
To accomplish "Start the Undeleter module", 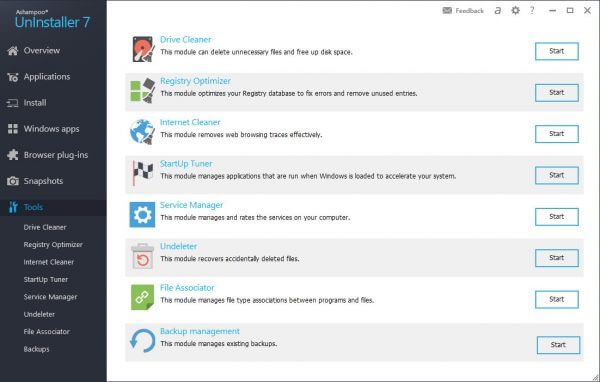I will click(x=556, y=258).
